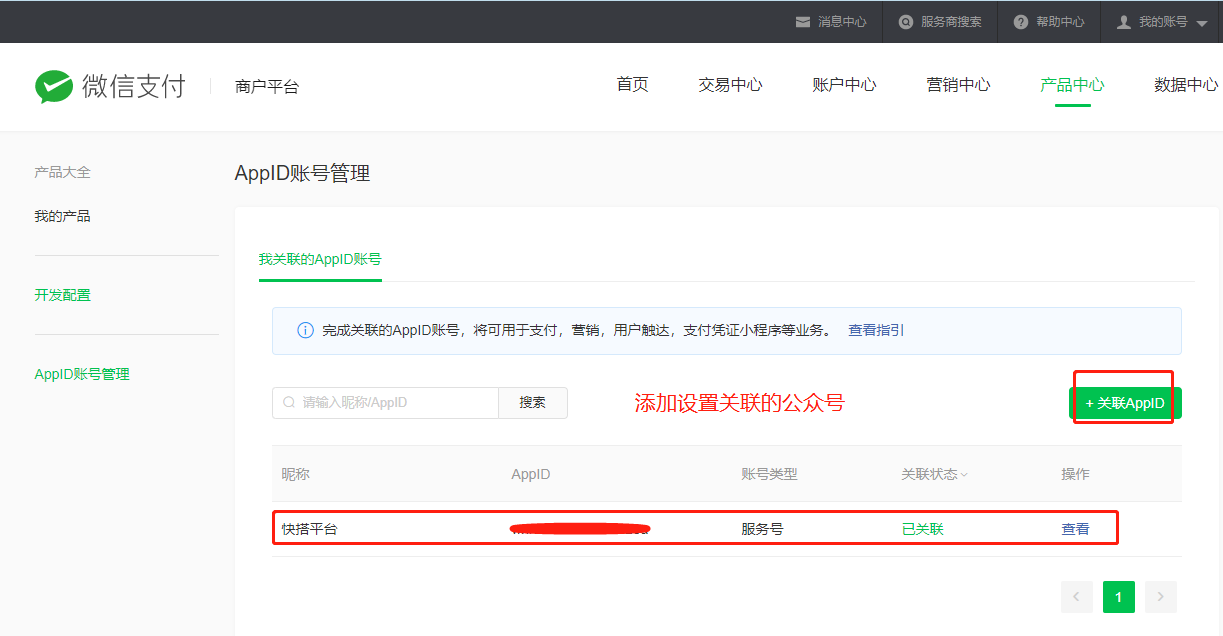
Task: Click the WeChat Pay logo icon
Action: point(54,87)
